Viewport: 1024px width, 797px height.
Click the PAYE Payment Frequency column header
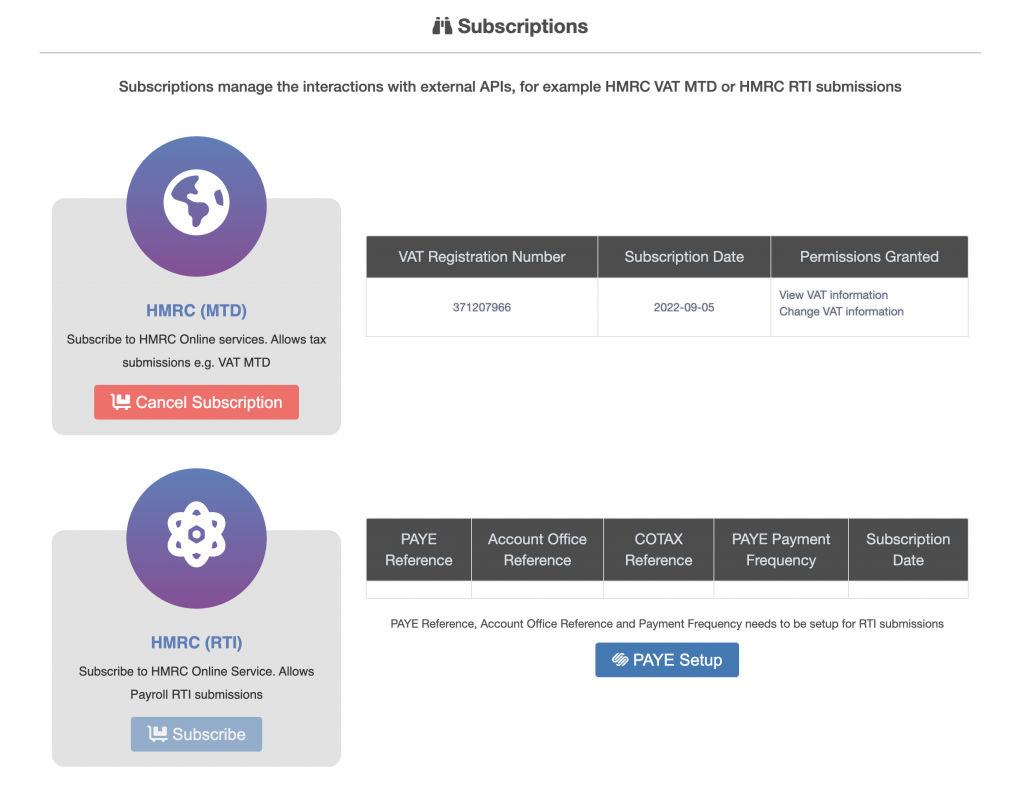pyautogui.click(x=780, y=549)
